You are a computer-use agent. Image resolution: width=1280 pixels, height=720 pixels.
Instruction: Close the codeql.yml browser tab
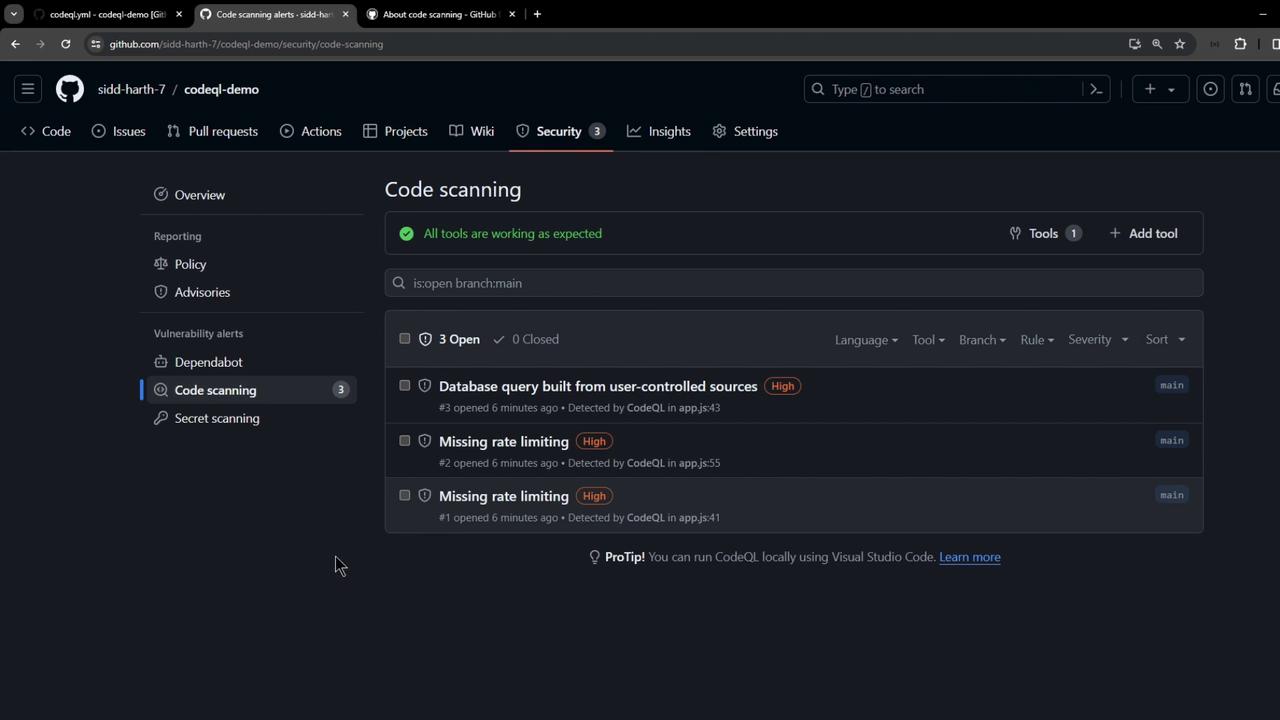(x=179, y=14)
